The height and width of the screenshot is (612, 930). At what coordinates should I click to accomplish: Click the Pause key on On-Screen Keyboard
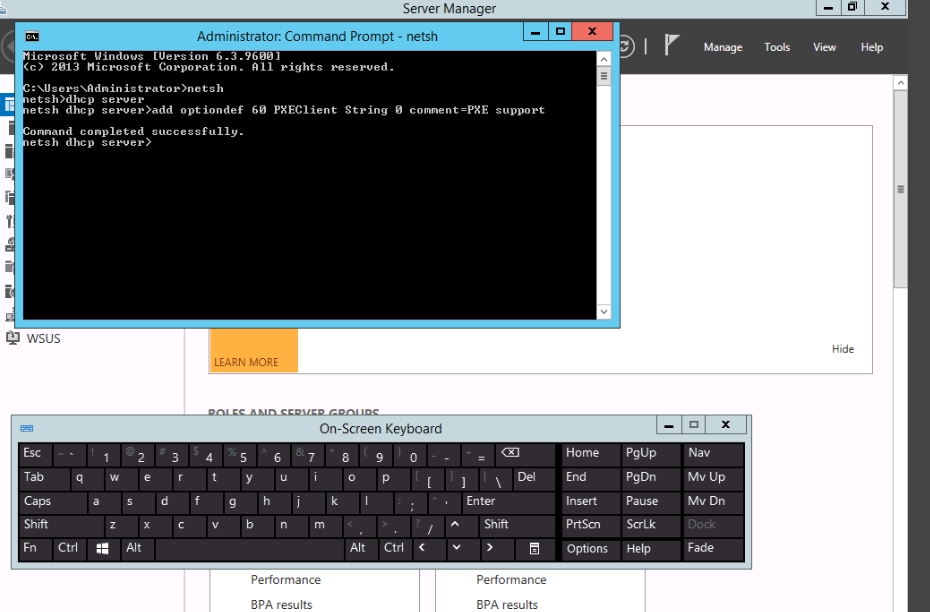(651, 502)
